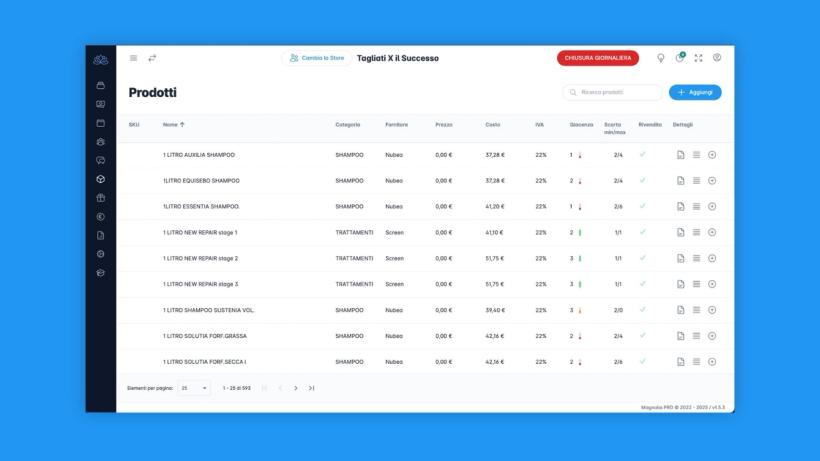Click the lightbulb tips icon
The image size is (820, 461).
click(660, 58)
